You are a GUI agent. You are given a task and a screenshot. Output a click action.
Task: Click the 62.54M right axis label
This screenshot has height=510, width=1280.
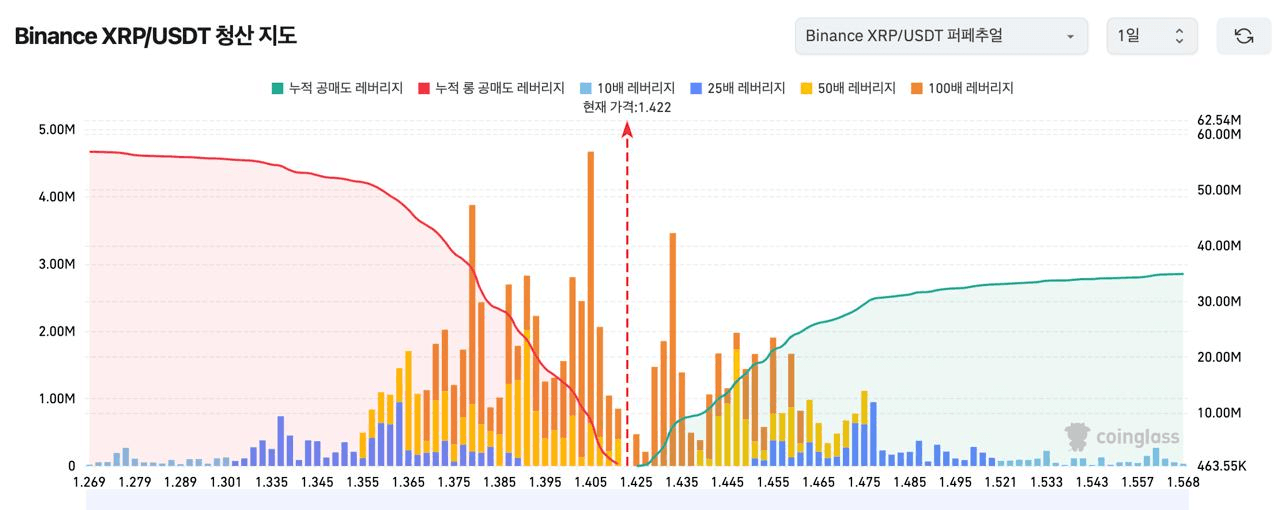(1218, 120)
